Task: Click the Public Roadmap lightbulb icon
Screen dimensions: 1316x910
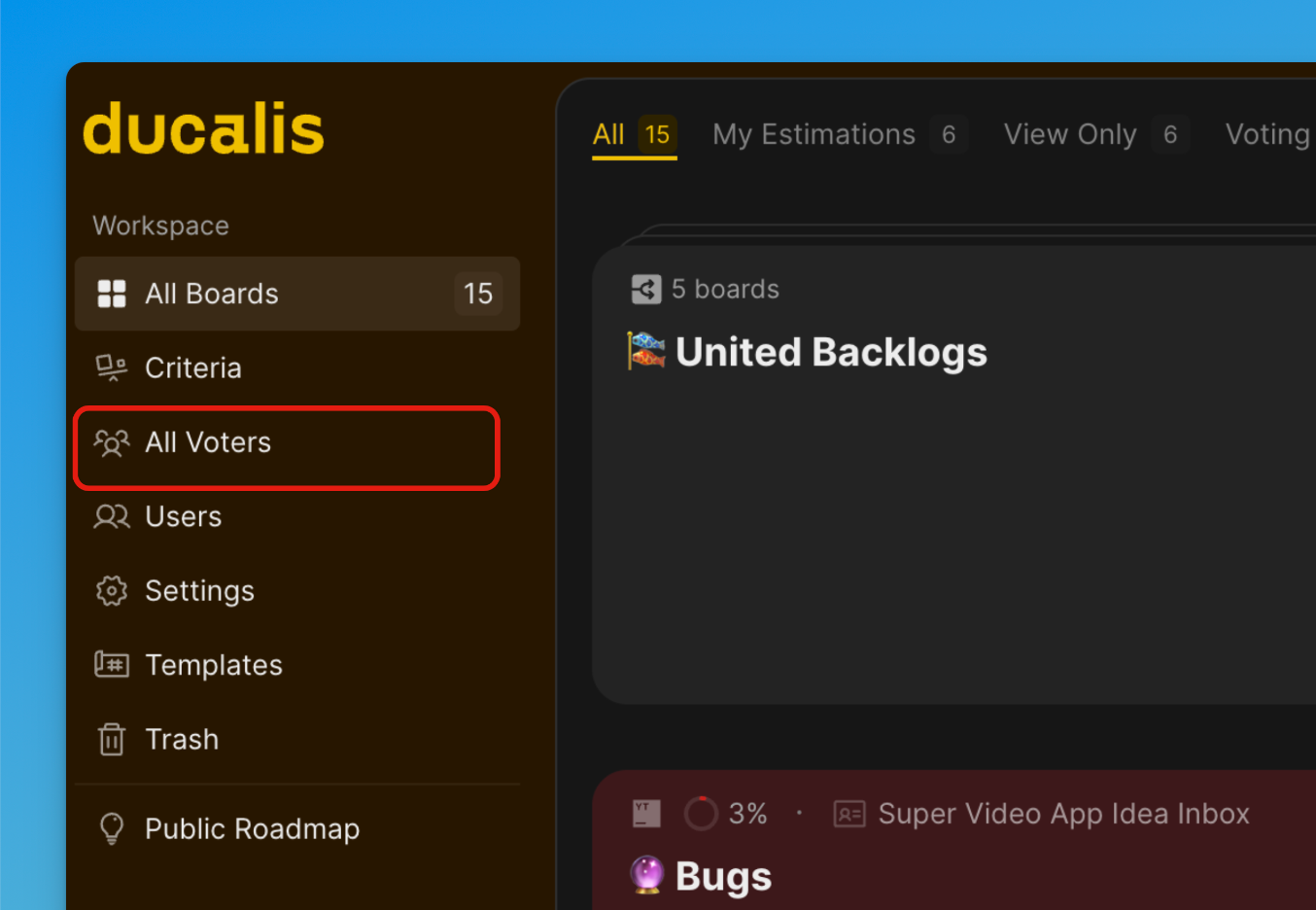Action: tap(112, 828)
